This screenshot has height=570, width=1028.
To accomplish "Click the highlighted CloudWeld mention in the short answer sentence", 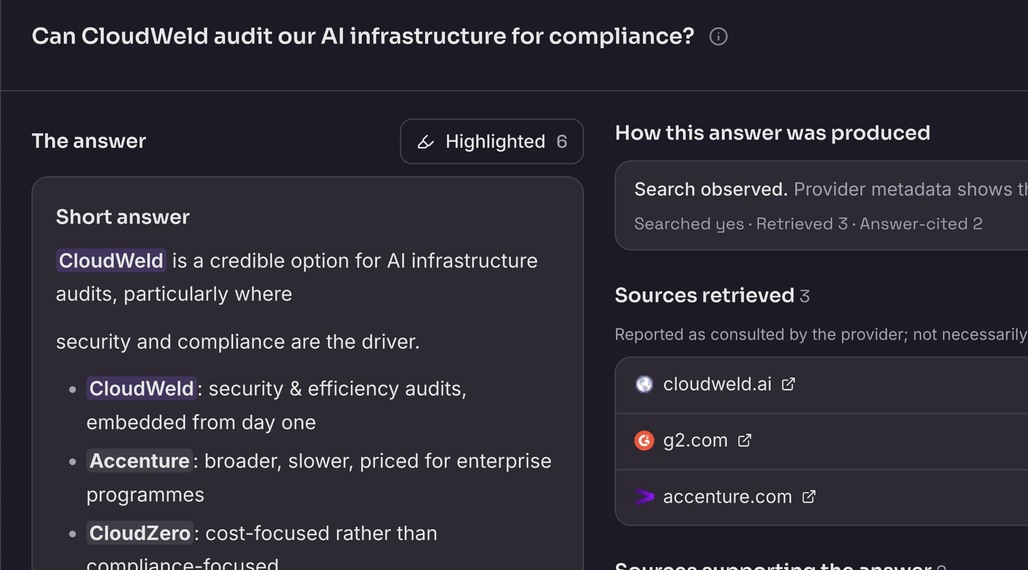I will point(111,260).
